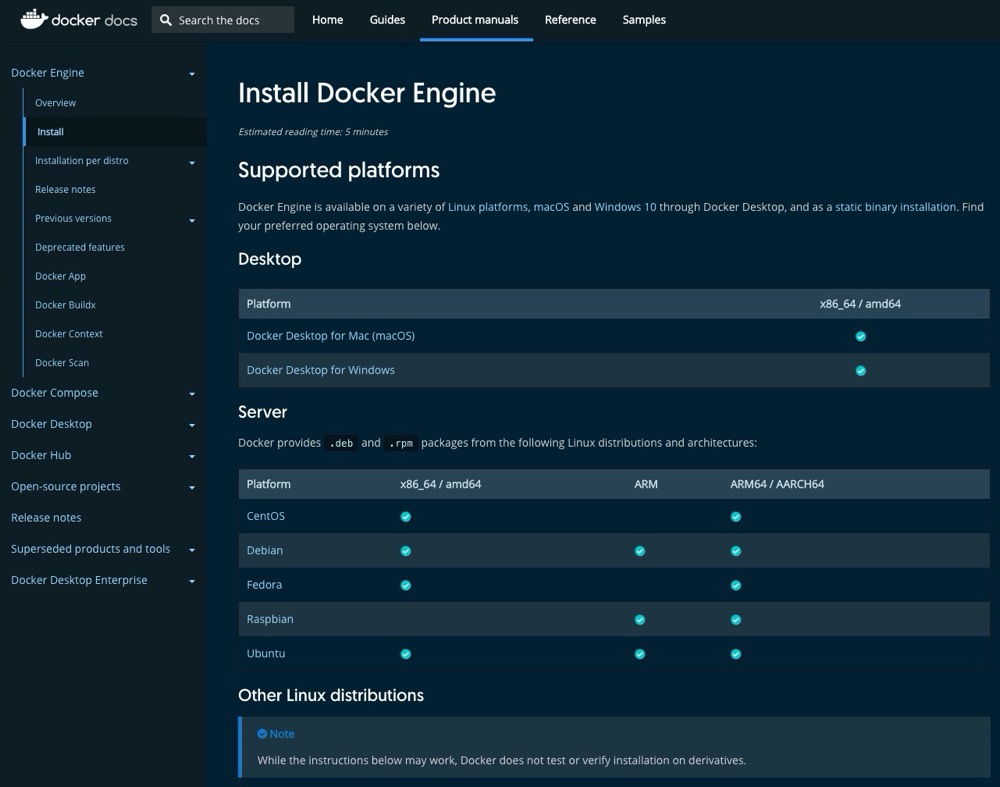The height and width of the screenshot is (787, 1000).
Task: Click Fedora x86_64 checkmark
Action: coord(406,585)
